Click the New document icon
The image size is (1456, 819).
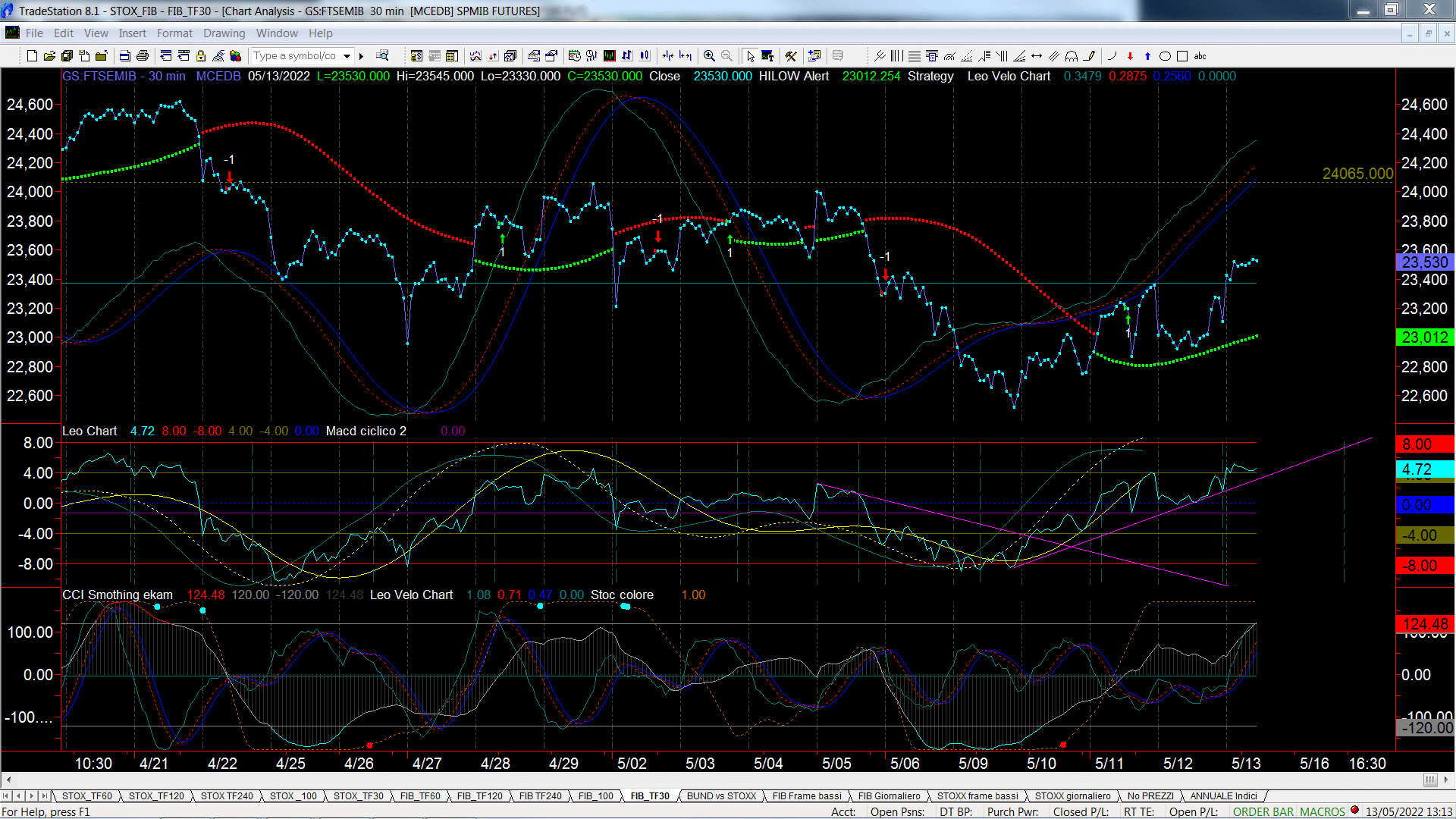pyautogui.click(x=32, y=56)
